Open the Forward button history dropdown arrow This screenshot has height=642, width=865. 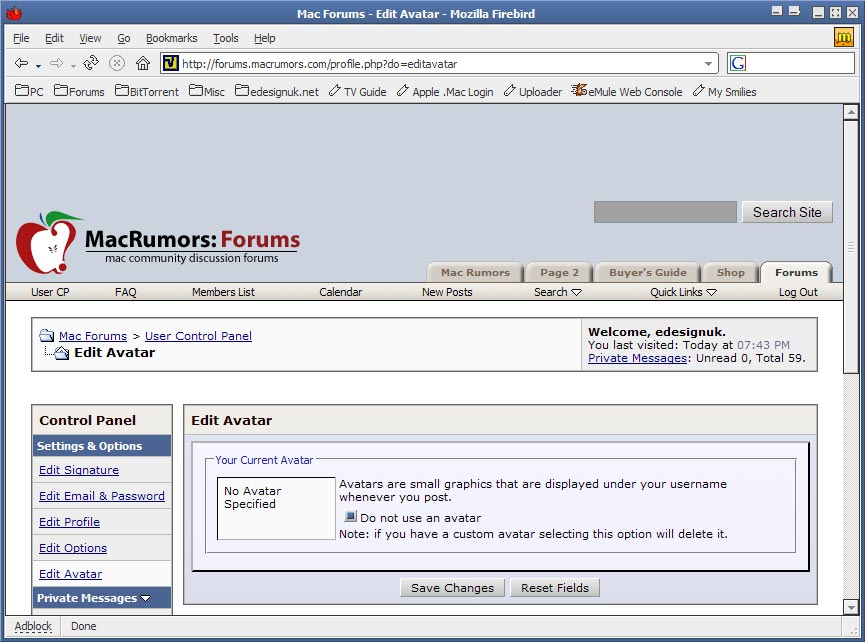73,66
